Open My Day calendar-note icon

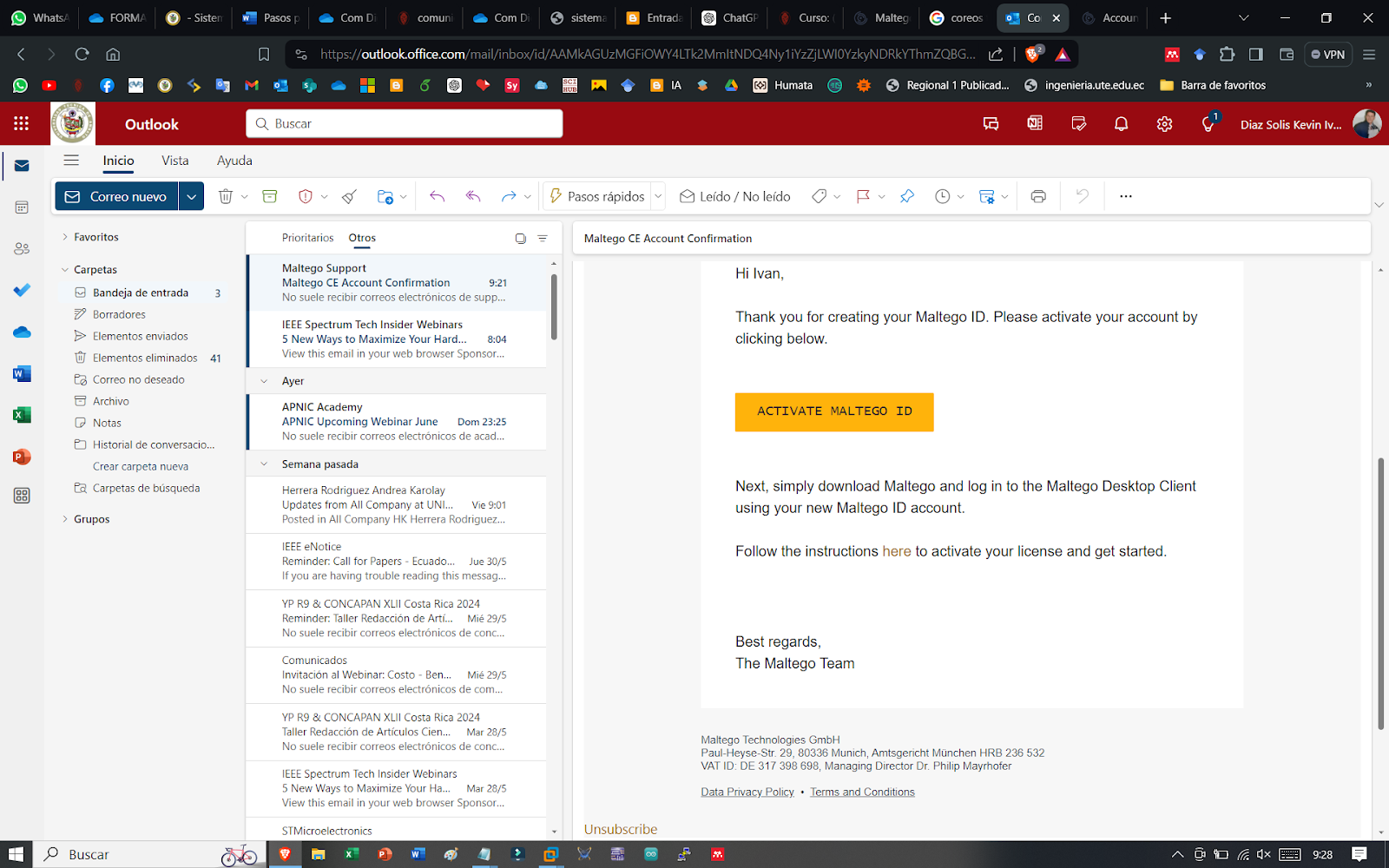[1078, 124]
